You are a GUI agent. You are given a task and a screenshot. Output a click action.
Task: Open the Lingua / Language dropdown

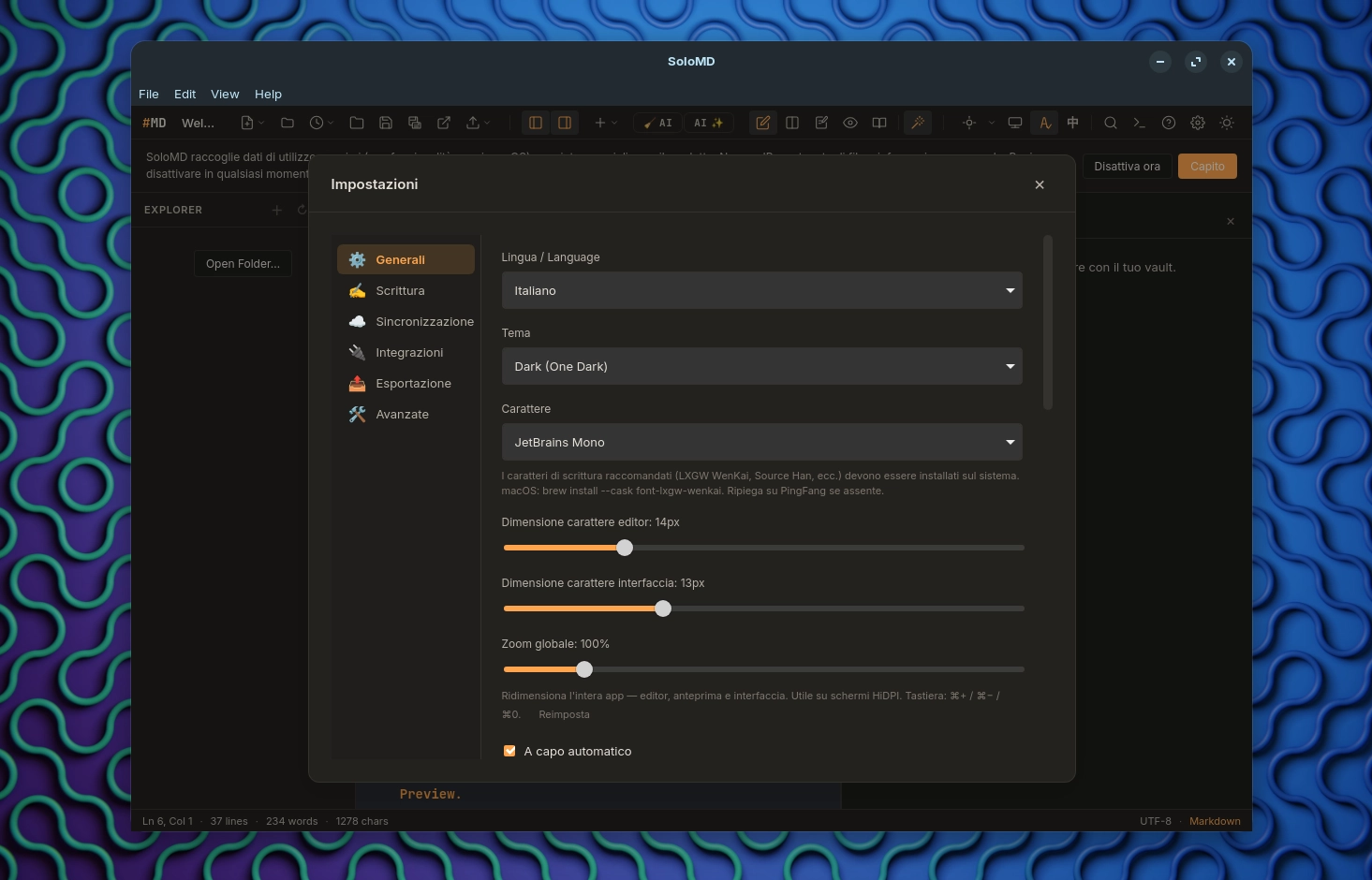tap(762, 290)
